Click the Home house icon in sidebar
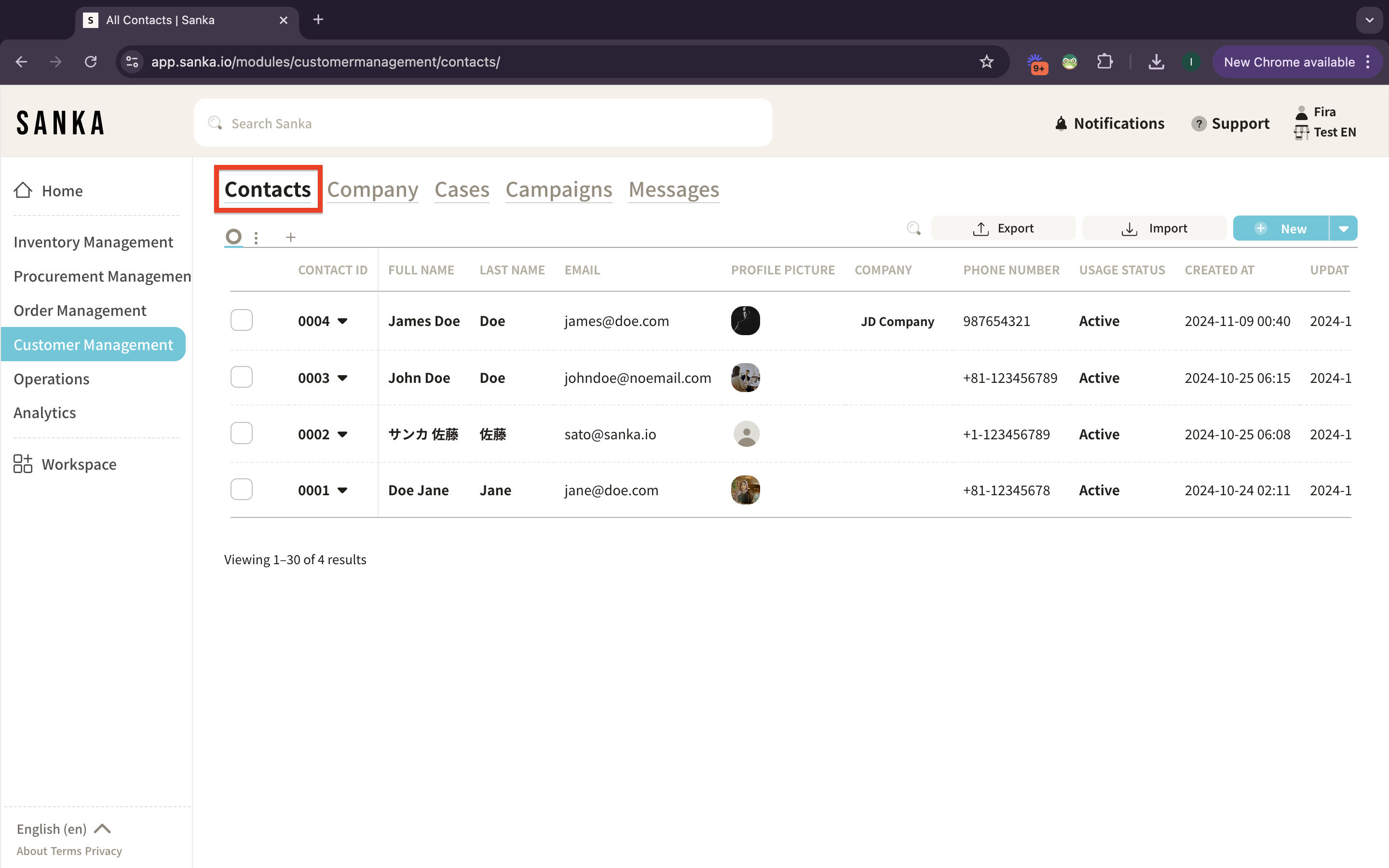The width and height of the screenshot is (1389, 868). click(x=23, y=190)
